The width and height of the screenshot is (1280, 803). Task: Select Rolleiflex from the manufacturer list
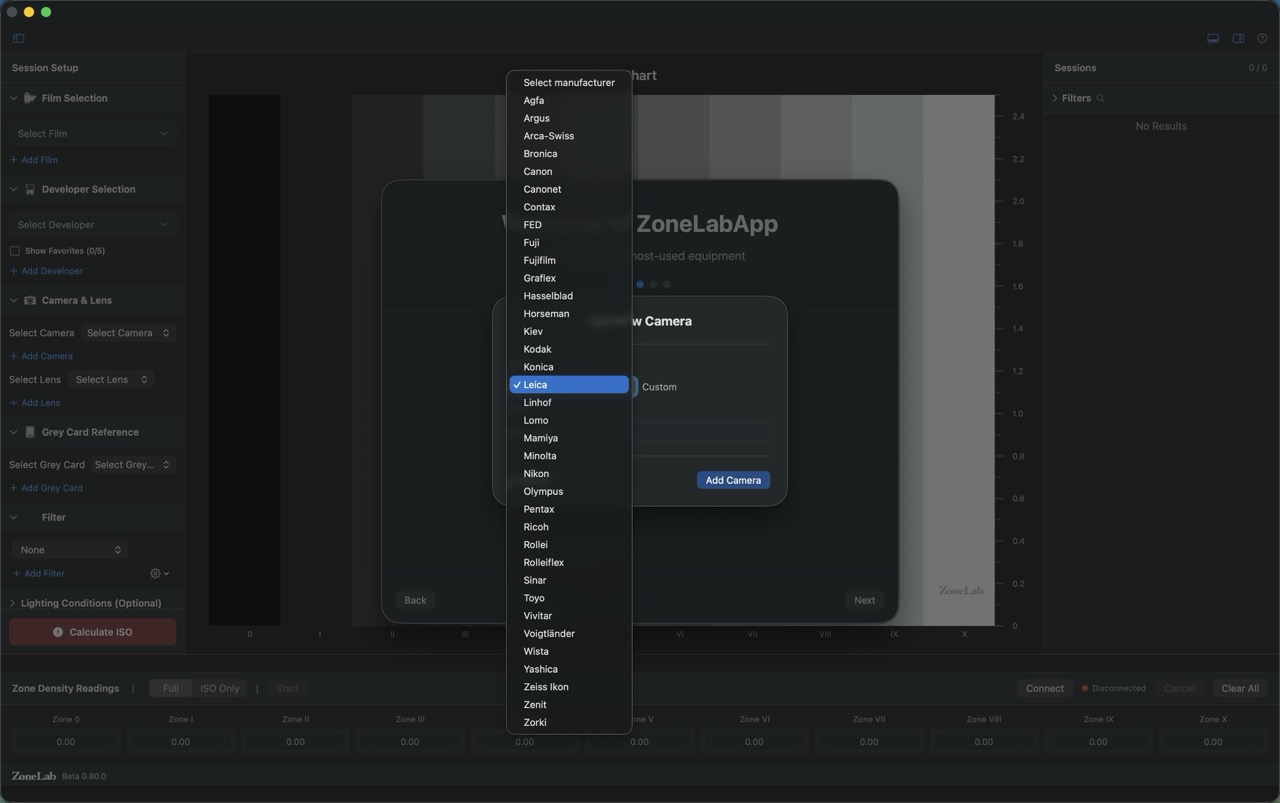[569, 563]
